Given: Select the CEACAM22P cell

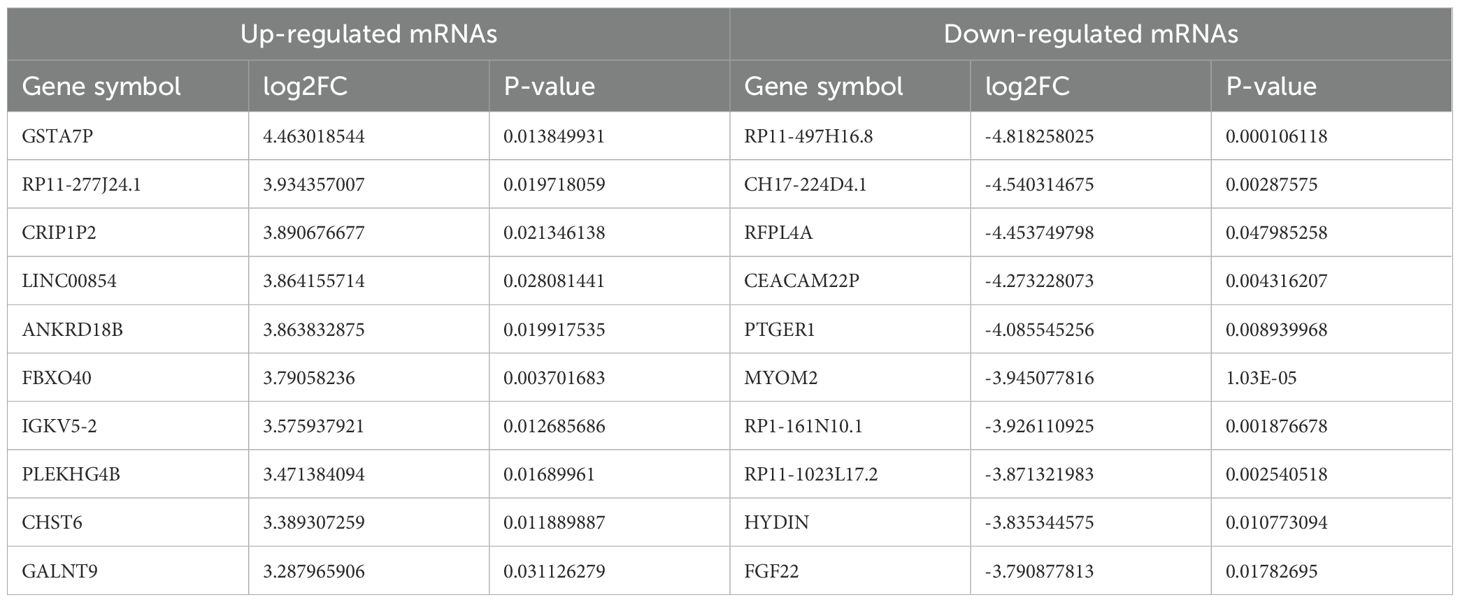Looking at the screenshot, I should pos(850,281).
